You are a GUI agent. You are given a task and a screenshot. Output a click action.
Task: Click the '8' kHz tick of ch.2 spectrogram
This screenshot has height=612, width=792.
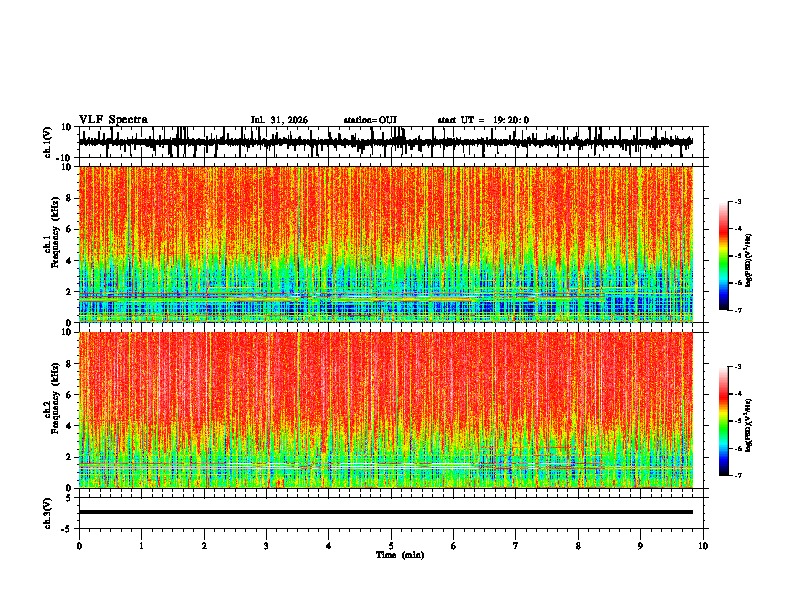coord(70,364)
